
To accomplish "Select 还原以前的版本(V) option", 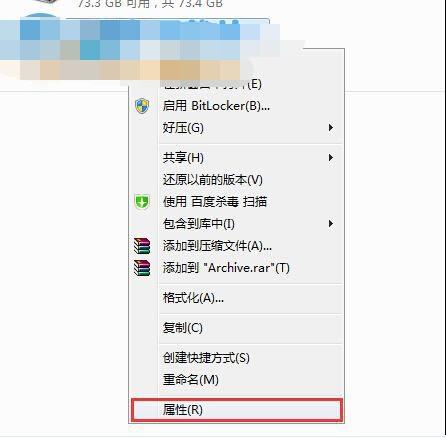I will click(236, 180).
